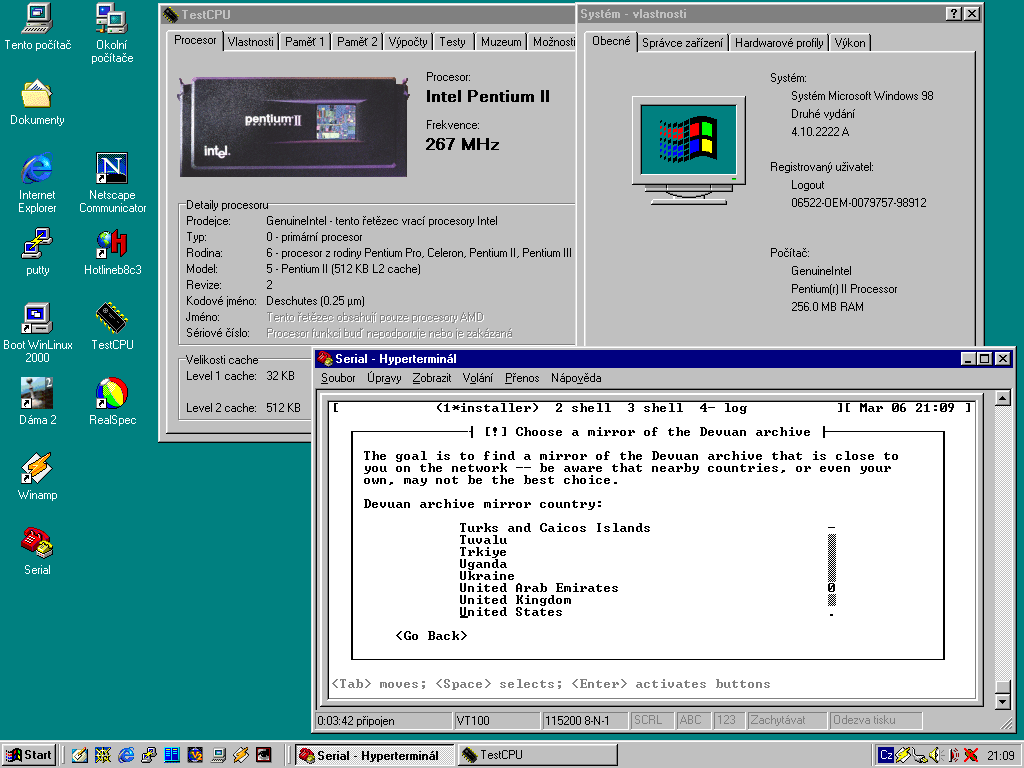This screenshot has width=1024, height=768.
Task: Switch to the Výkon tab
Action: click(850, 43)
